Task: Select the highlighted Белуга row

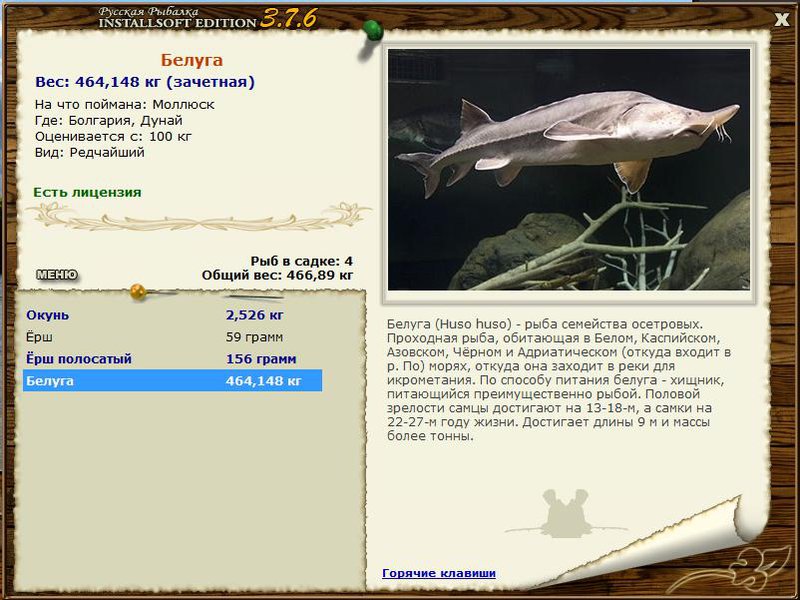Action: (172, 381)
